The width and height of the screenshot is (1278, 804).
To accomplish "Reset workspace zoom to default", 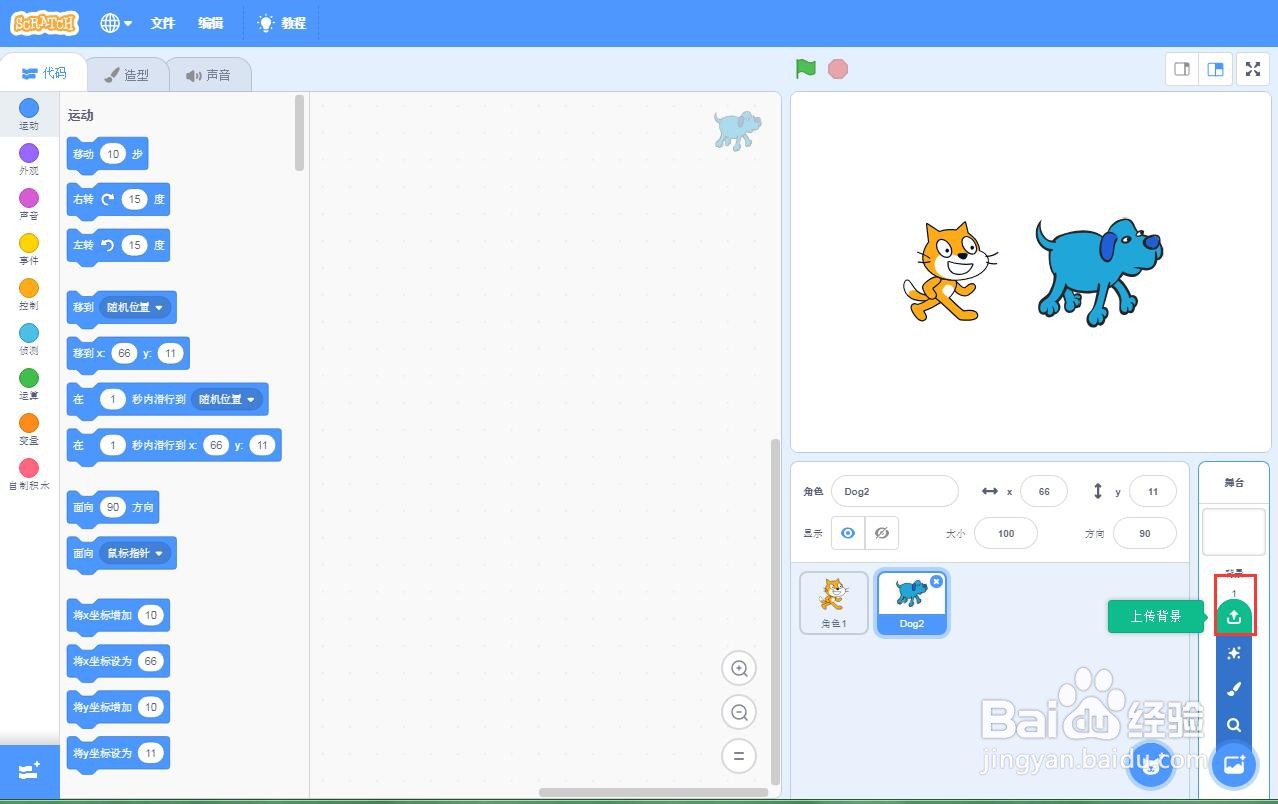I will (739, 756).
